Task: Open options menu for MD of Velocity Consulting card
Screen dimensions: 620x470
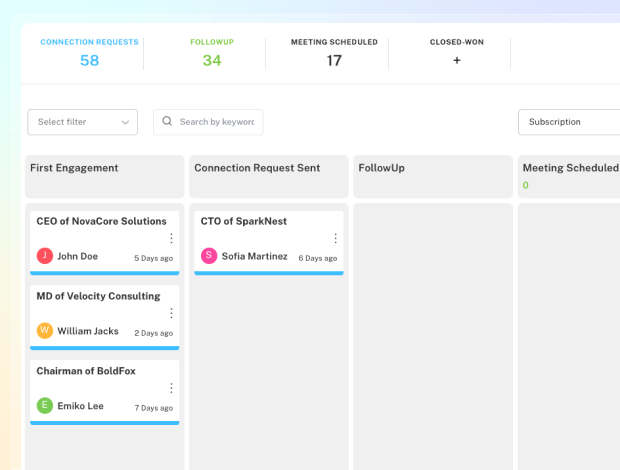Action: pyautogui.click(x=171, y=313)
